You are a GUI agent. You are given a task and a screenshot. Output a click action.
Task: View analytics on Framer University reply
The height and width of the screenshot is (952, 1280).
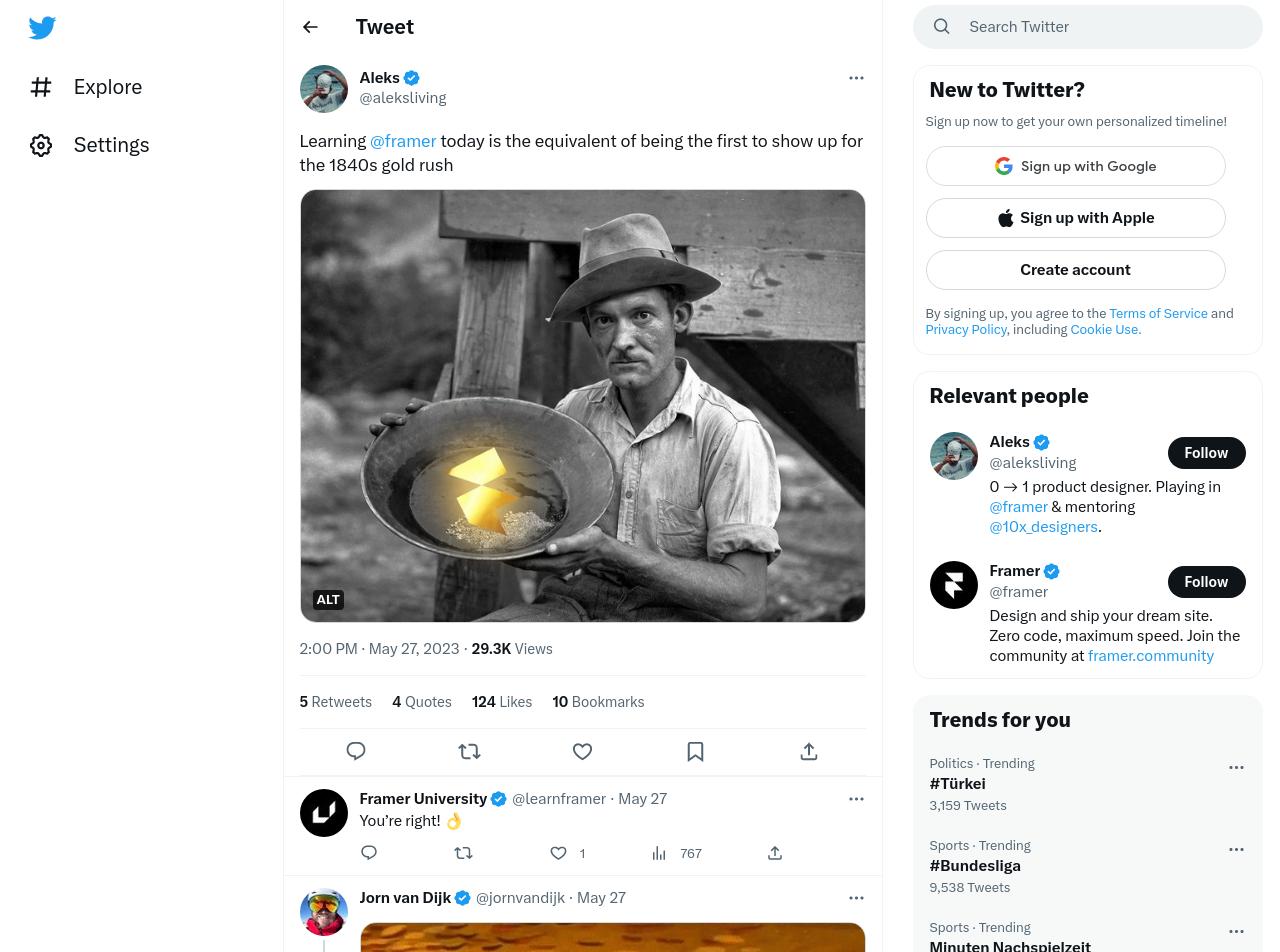click(677, 853)
